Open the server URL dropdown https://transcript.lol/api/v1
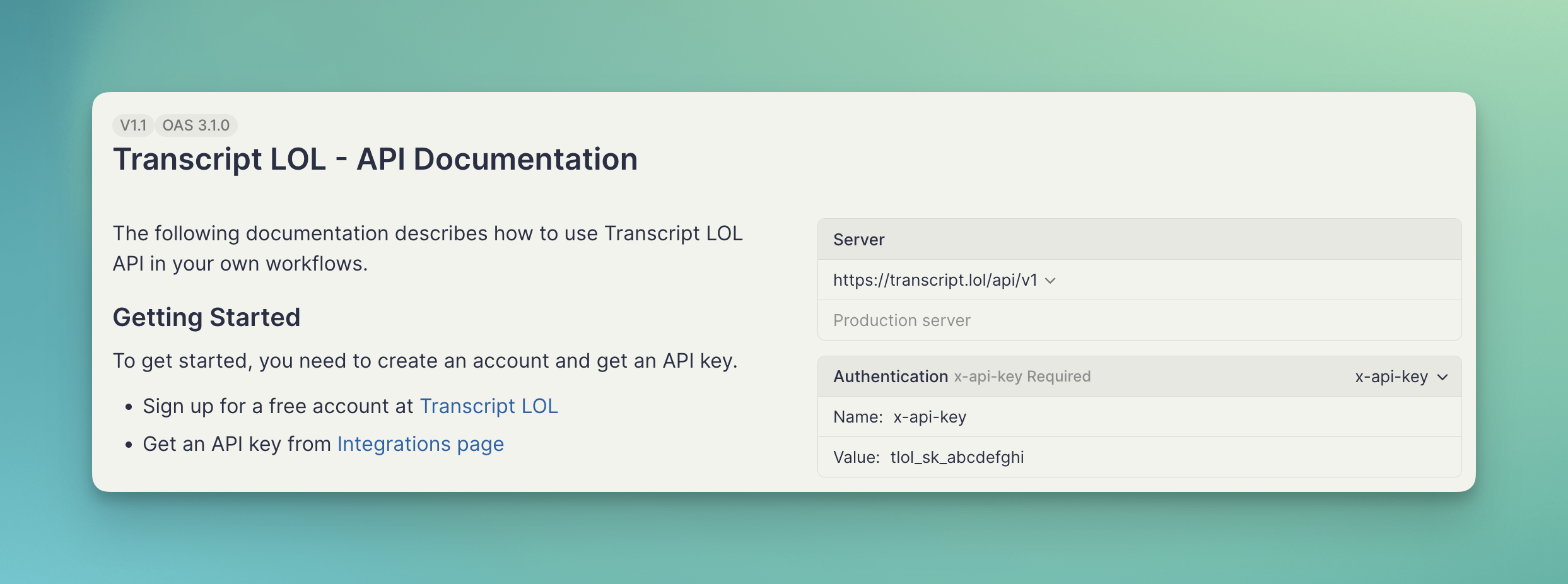1568x584 pixels. click(935, 280)
